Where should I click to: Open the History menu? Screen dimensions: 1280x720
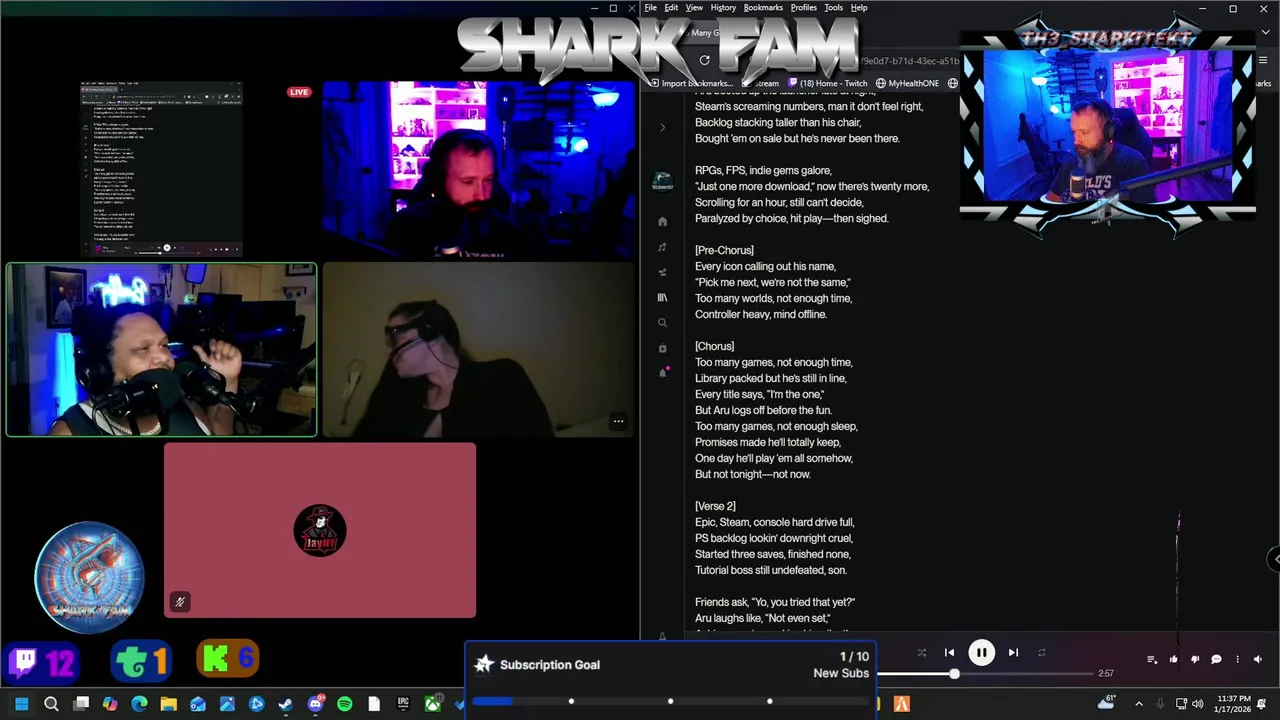pos(723,7)
